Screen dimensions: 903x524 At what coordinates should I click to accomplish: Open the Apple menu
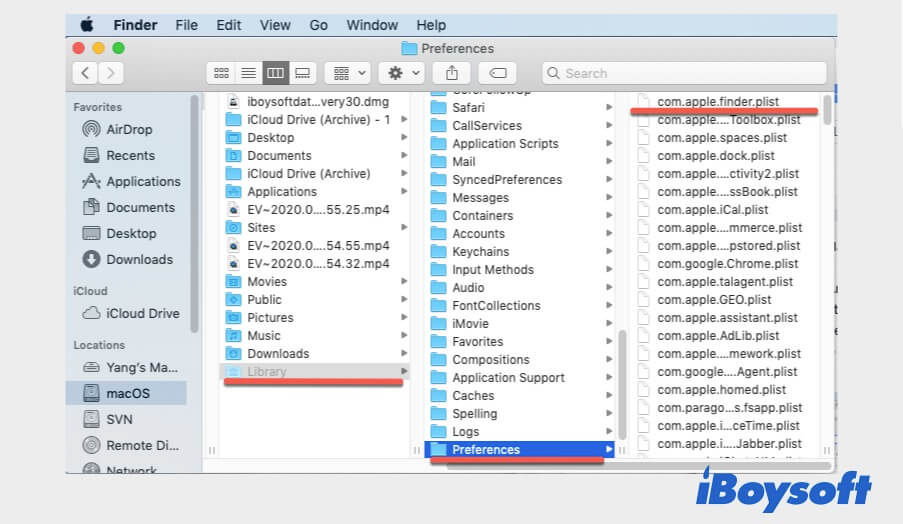pos(87,25)
